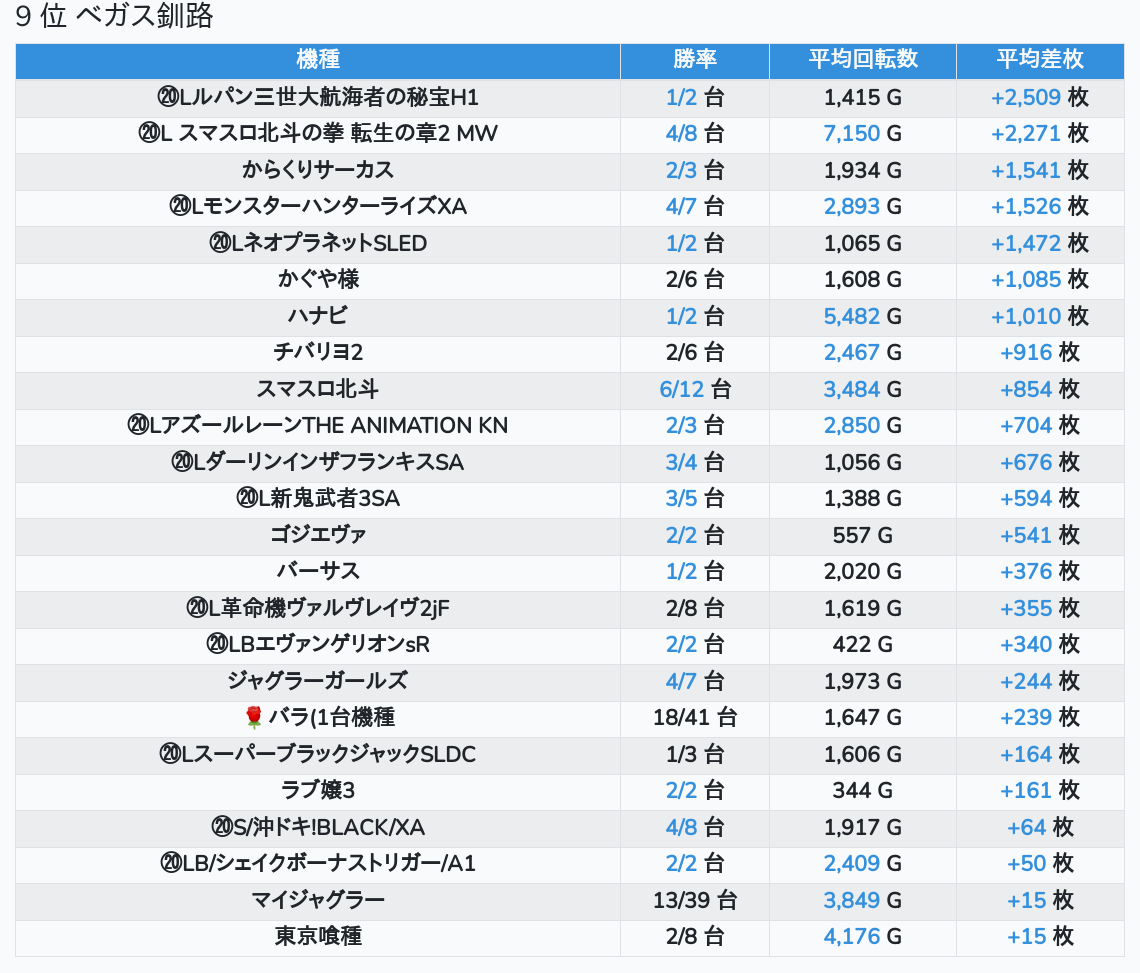Select the 平均差枚 column header
The height and width of the screenshot is (973, 1140).
pyautogui.click(x=1039, y=60)
